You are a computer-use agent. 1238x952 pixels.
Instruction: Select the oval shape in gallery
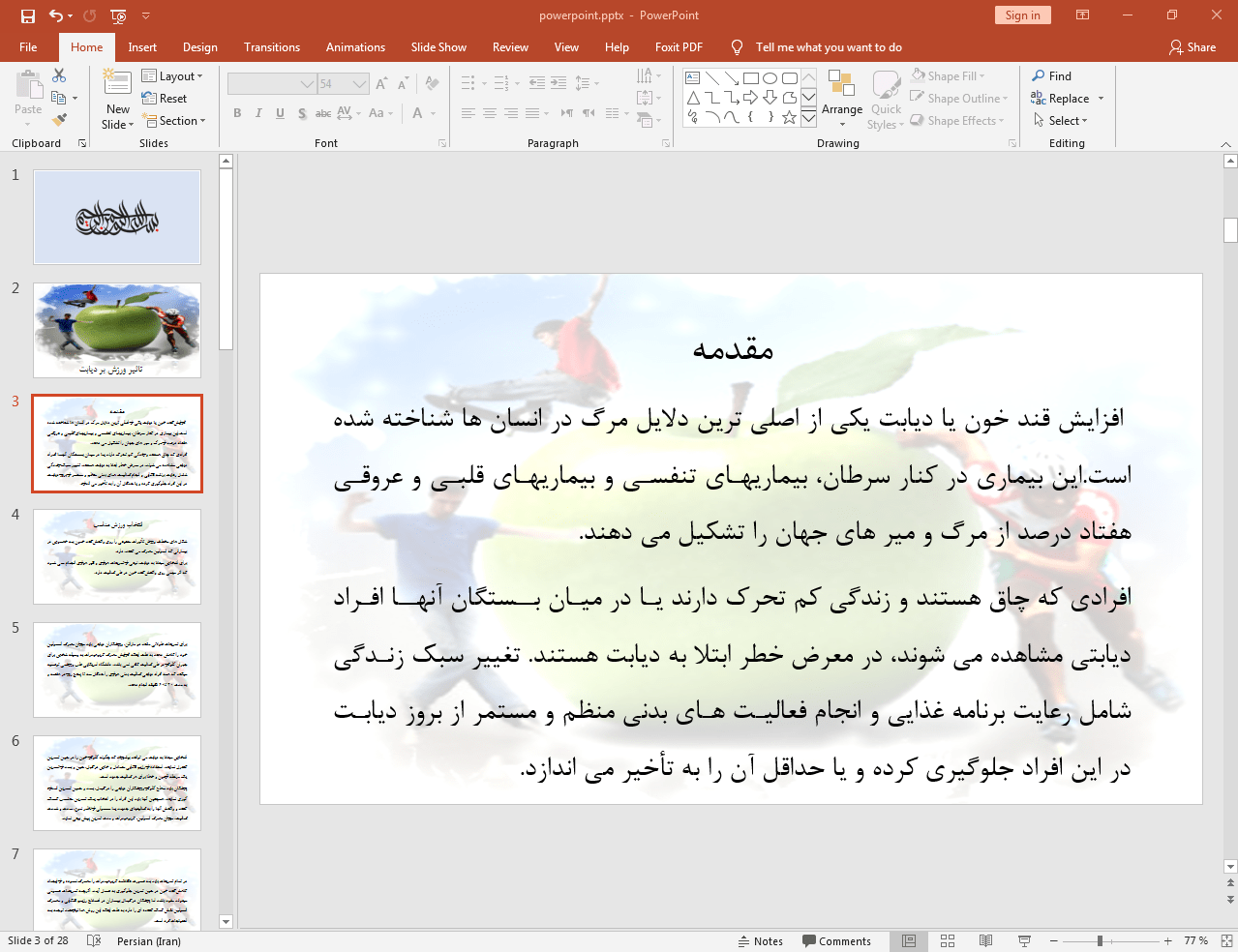coord(770,78)
